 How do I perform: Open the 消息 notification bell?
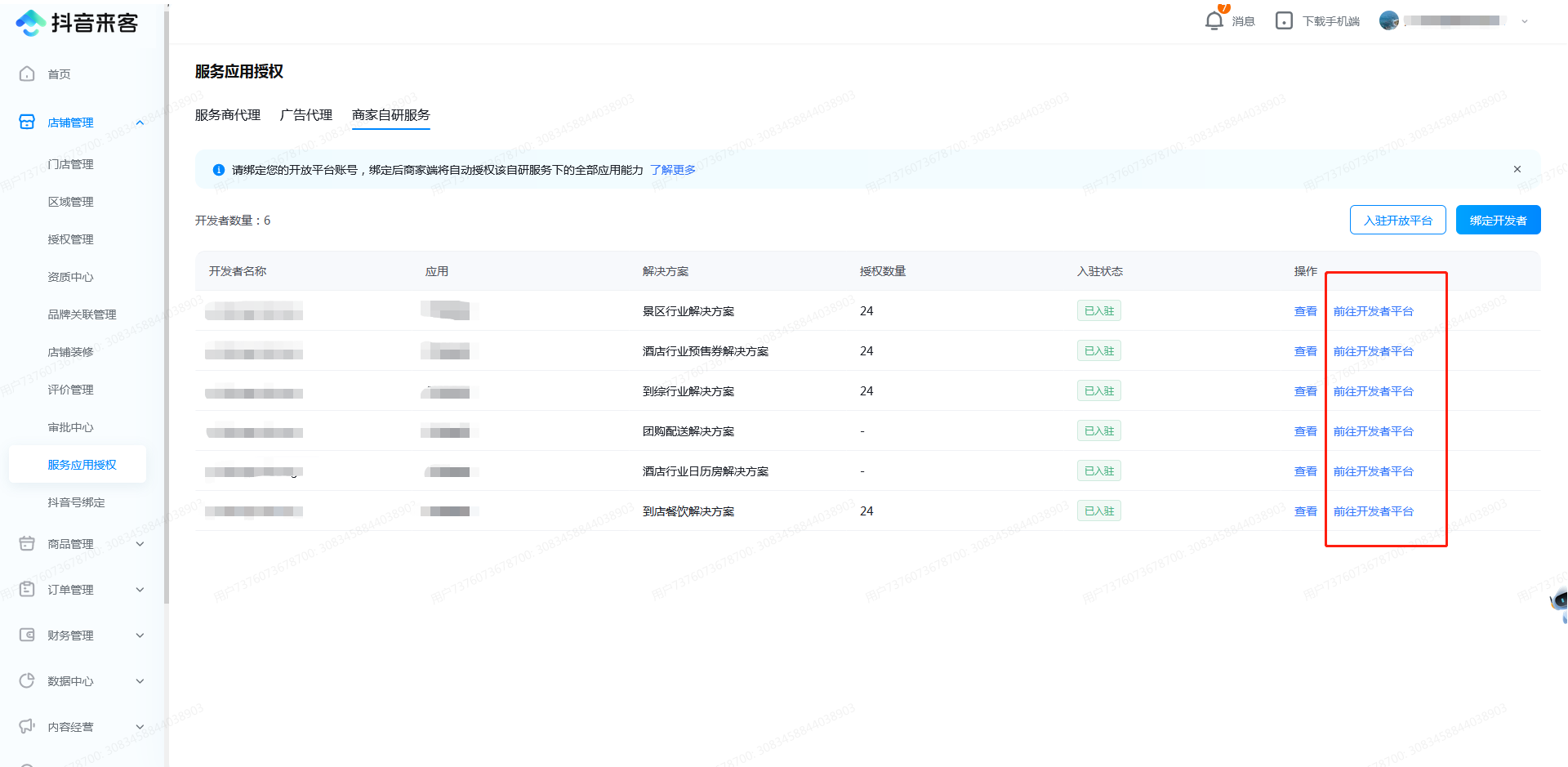coord(1214,20)
